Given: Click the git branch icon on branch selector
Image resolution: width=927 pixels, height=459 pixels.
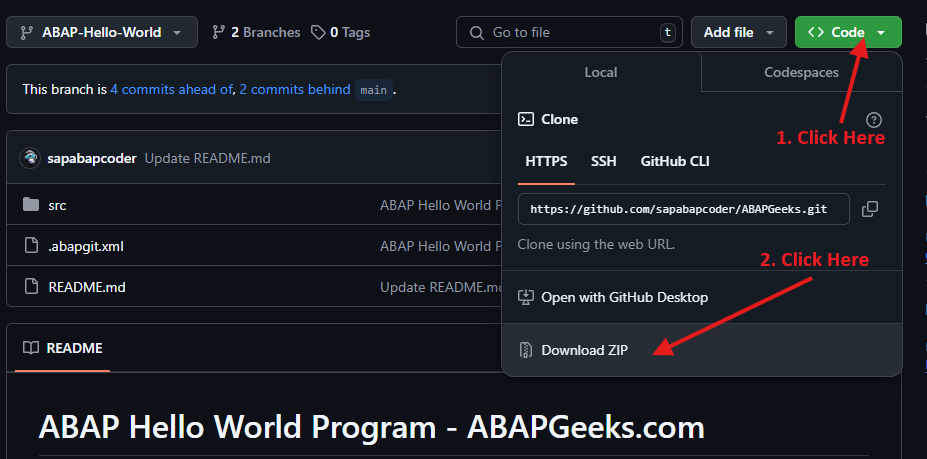Looking at the screenshot, I should (x=27, y=33).
